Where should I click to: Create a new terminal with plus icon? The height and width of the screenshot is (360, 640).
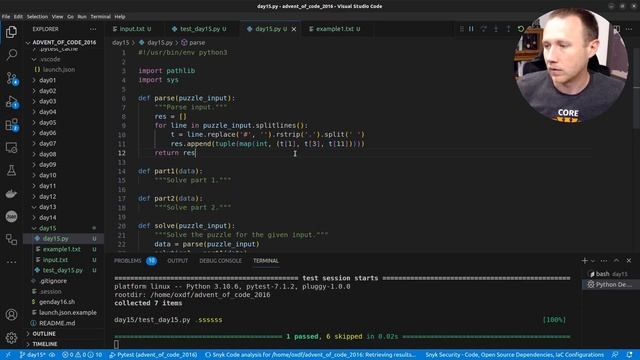584,261
